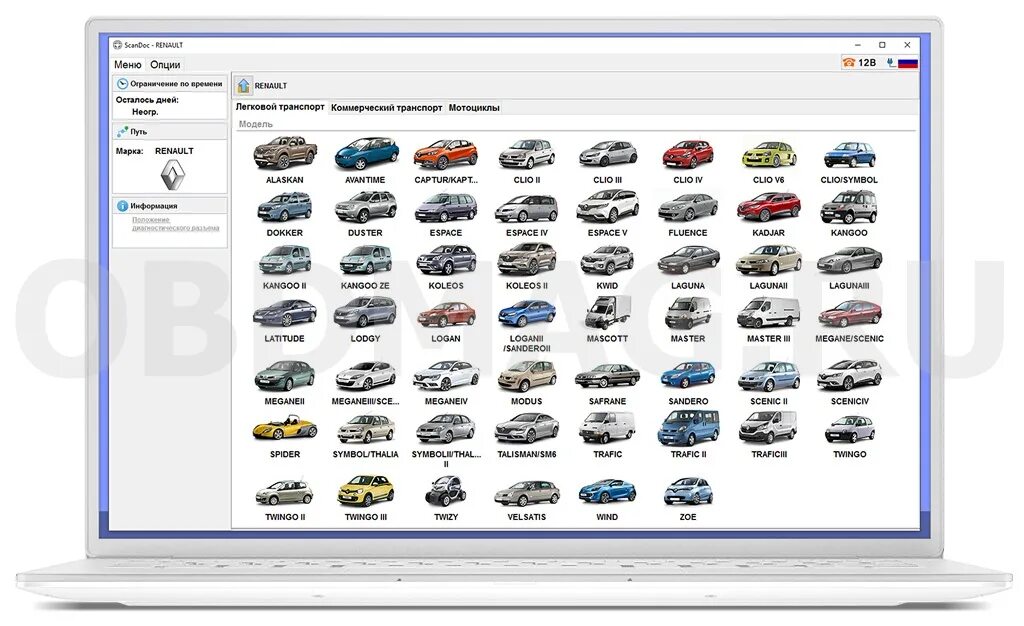
Task: Select the CLIO II car icon
Action: pyautogui.click(x=527, y=154)
